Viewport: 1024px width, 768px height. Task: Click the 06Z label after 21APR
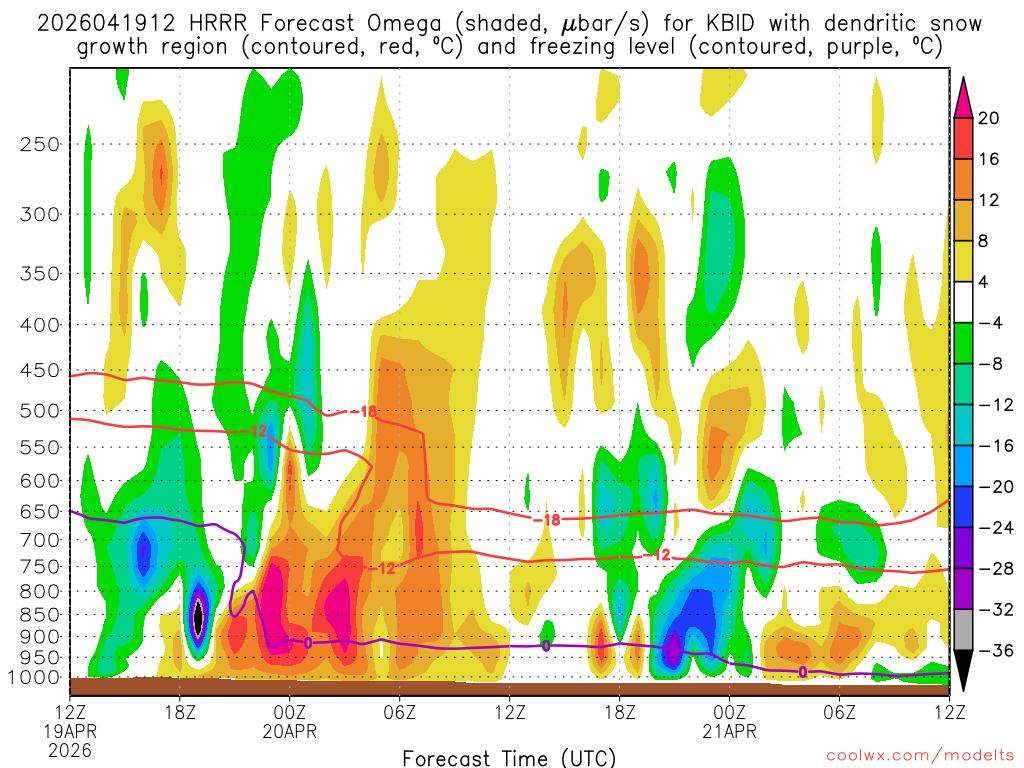[839, 712]
